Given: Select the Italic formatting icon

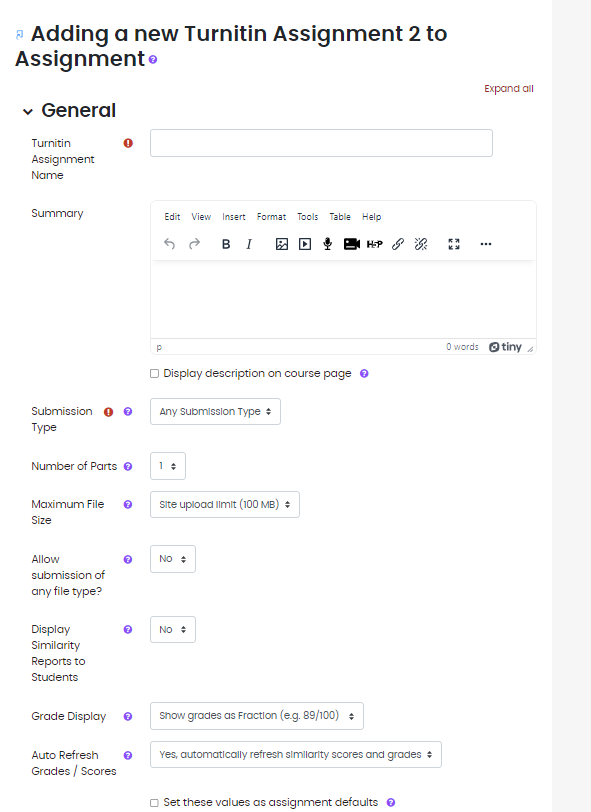Looking at the screenshot, I should tap(248, 243).
